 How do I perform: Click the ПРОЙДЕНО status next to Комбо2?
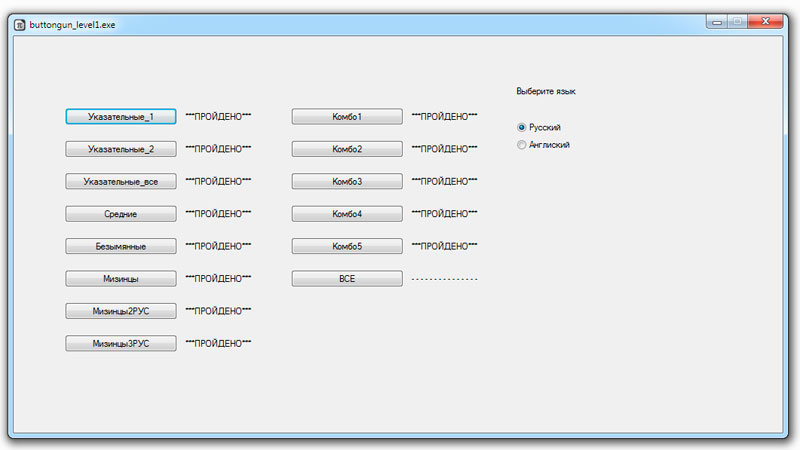[x=444, y=149]
